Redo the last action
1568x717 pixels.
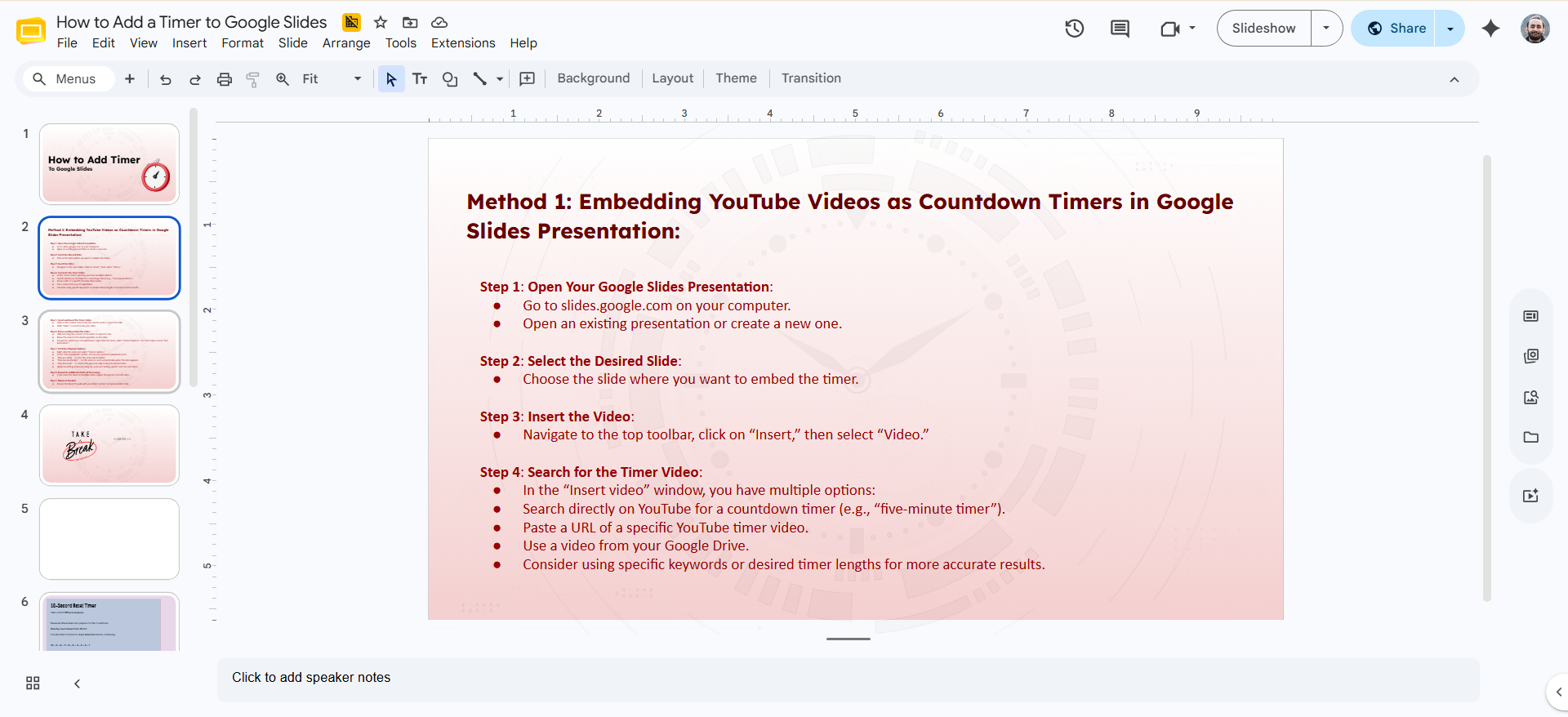[195, 79]
